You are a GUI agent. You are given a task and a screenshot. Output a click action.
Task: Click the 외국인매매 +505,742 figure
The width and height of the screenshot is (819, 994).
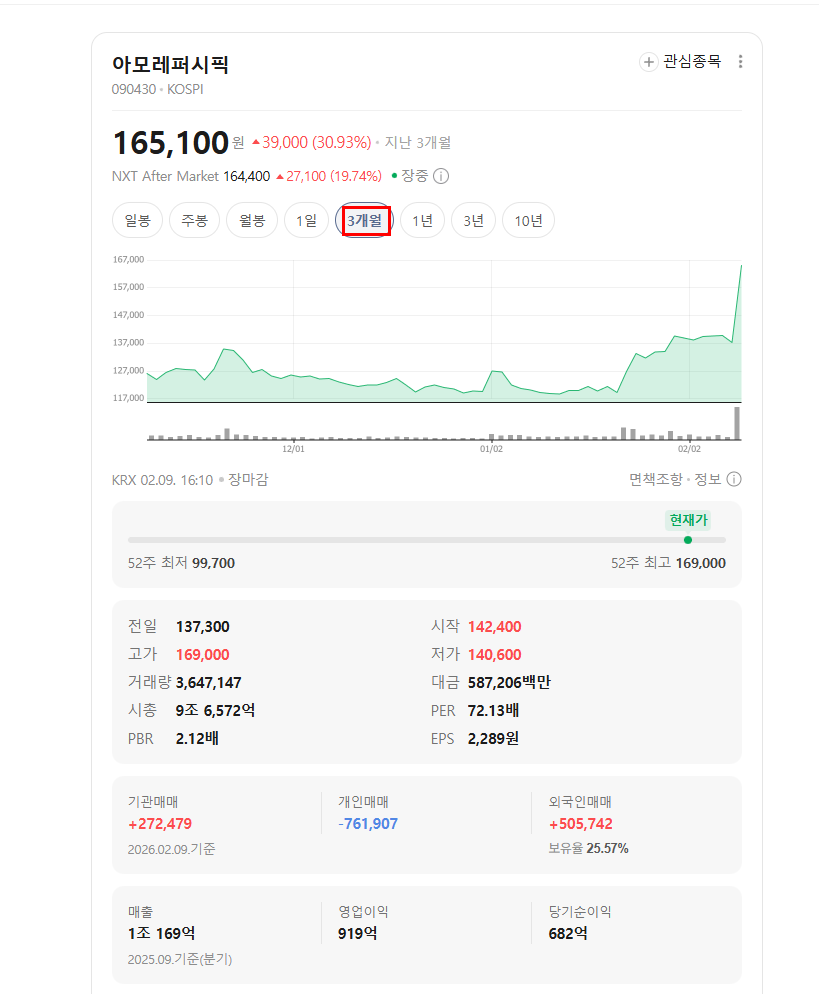[x=581, y=824]
